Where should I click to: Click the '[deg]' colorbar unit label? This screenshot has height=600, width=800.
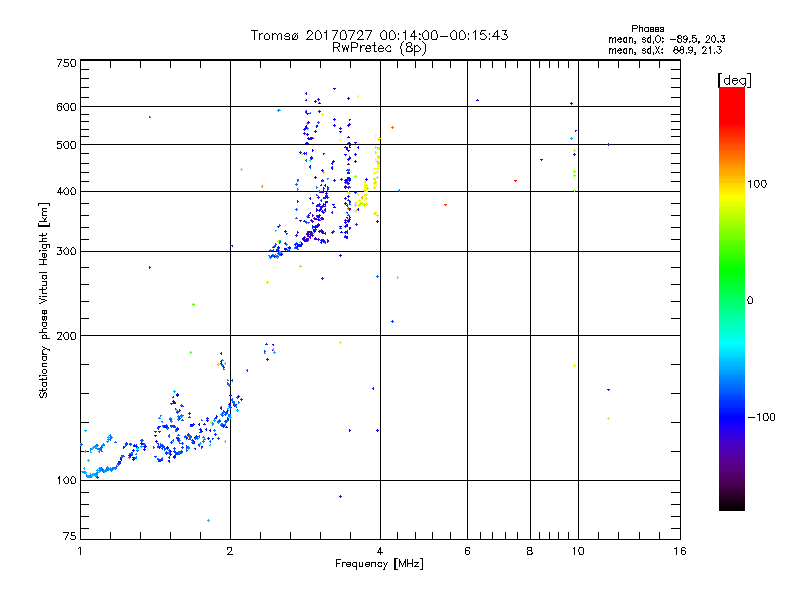734,80
